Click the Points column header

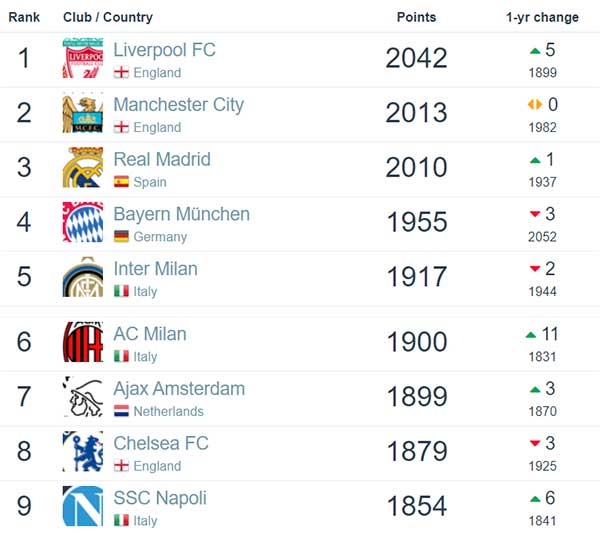416,17
